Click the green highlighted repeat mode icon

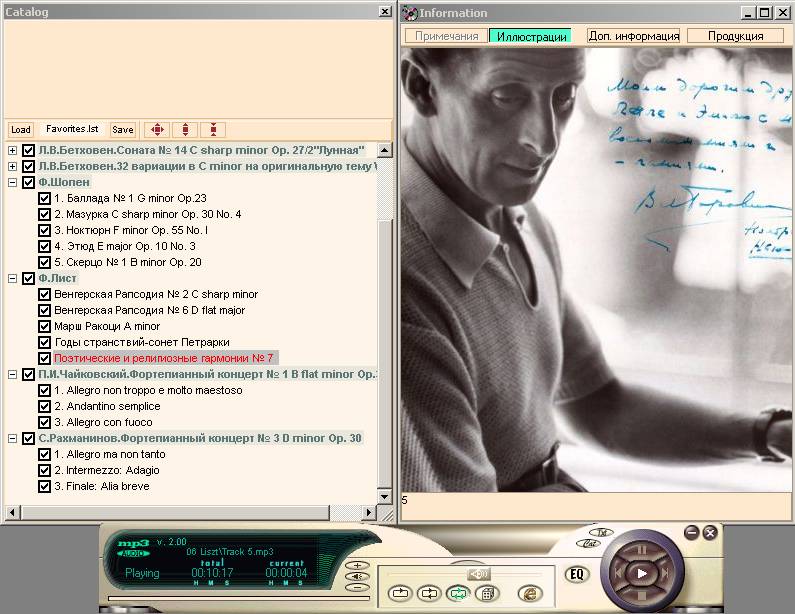pos(457,593)
